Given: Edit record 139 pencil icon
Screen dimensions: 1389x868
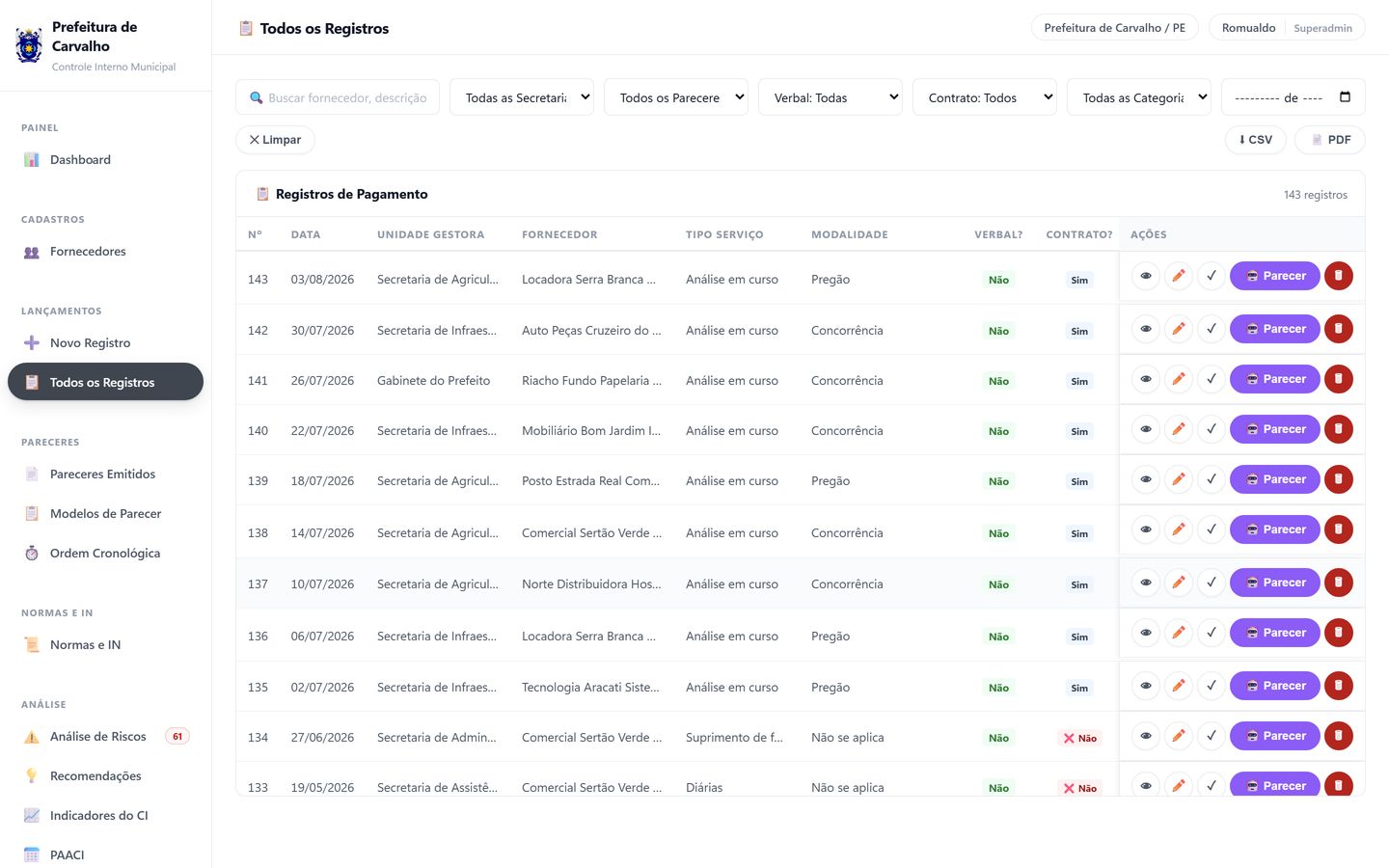Looking at the screenshot, I should click(1179, 479).
